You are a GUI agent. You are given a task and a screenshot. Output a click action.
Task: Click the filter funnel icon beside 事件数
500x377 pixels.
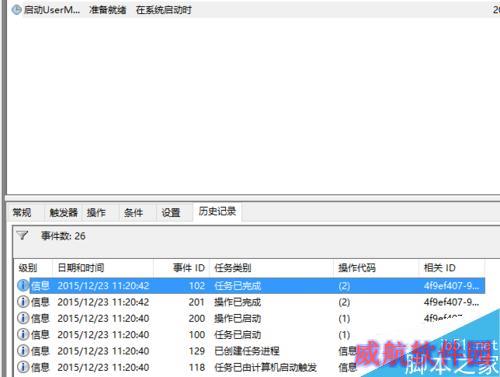click(22, 235)
